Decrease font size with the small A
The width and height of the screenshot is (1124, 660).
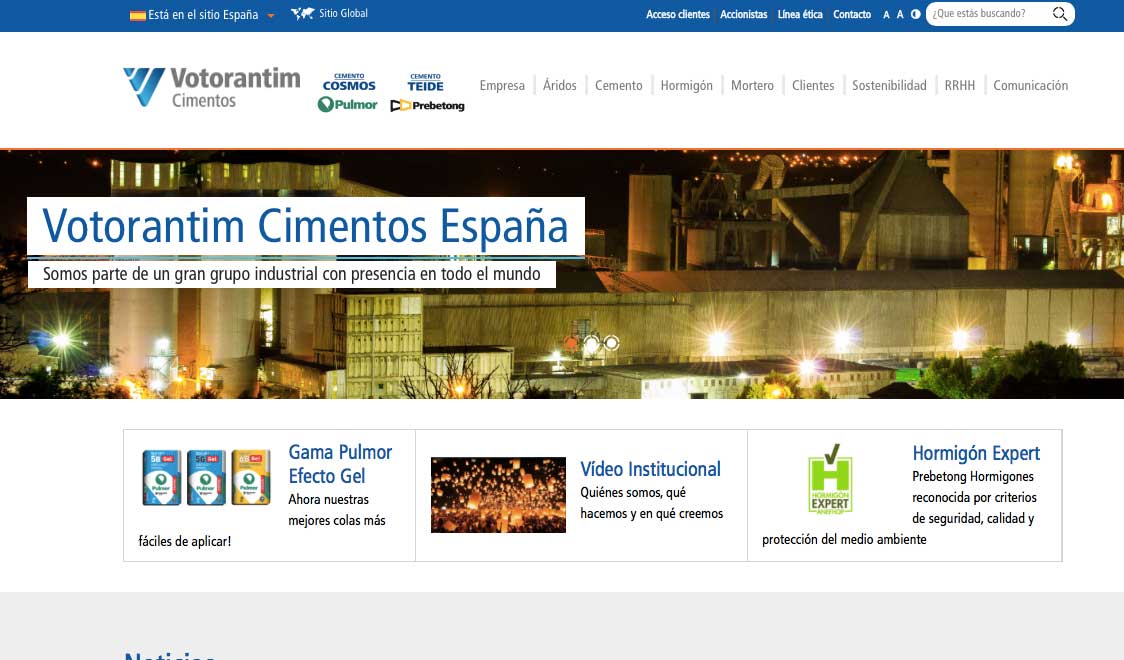901,14
